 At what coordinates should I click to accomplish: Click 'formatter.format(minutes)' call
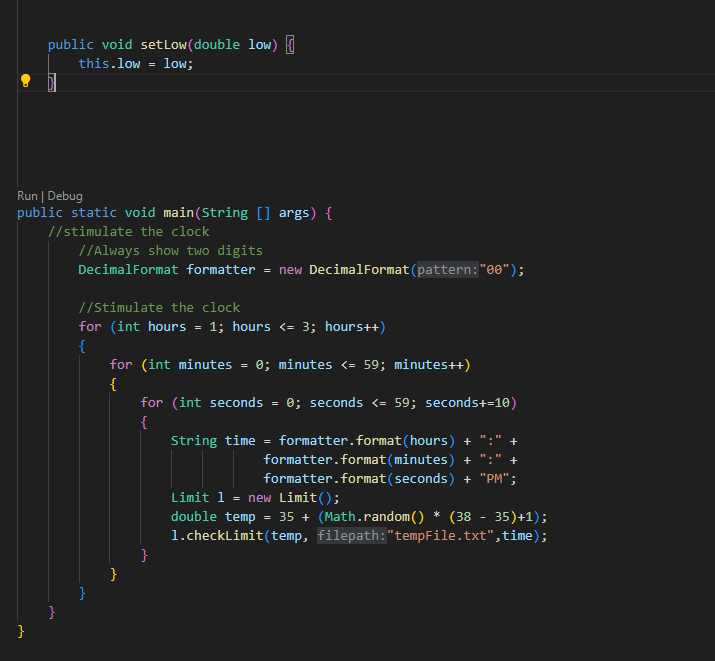pyautogui.click(x=359, y=460)
